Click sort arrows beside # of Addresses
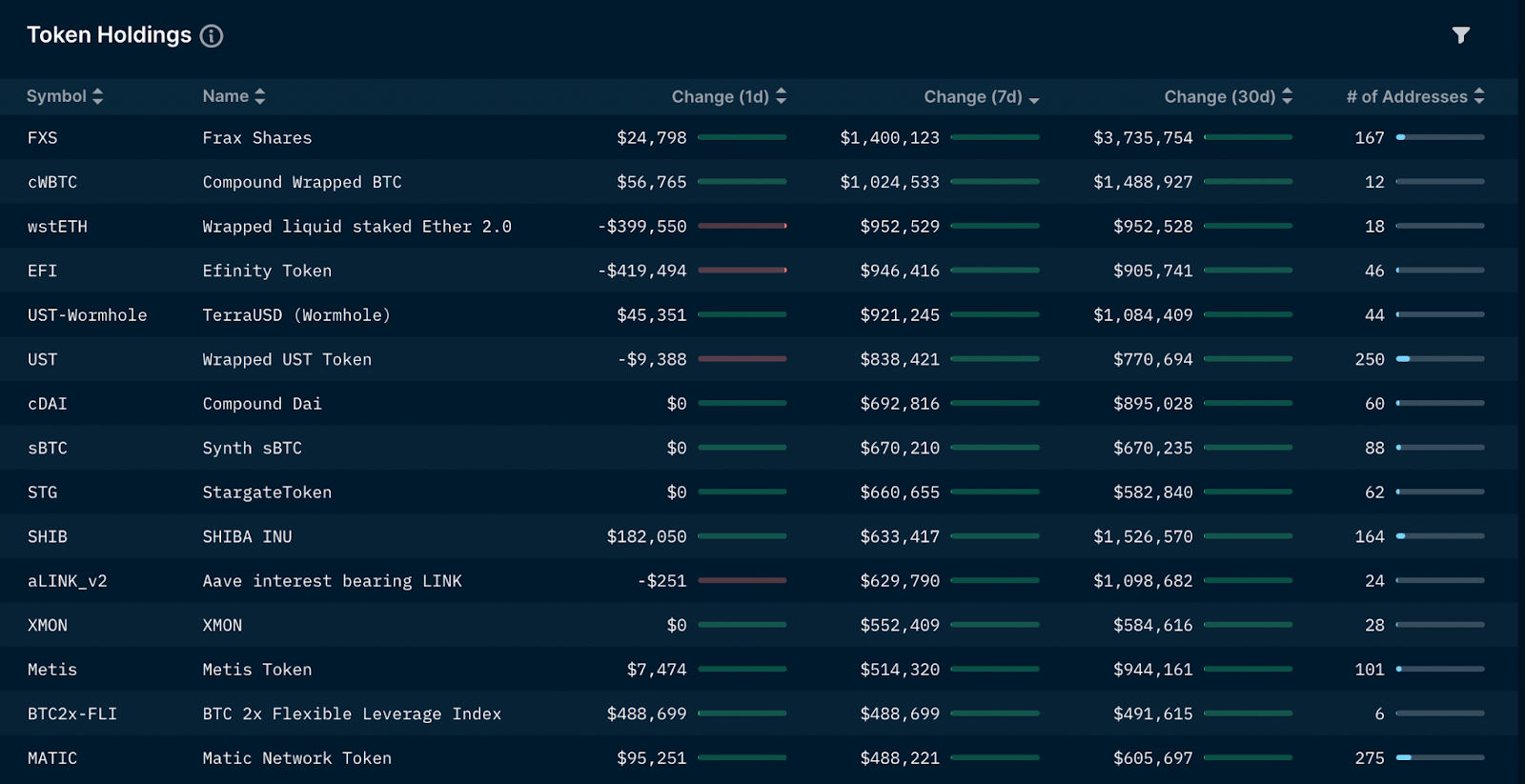Screen dimensions: 1525x784 pyautogui.click(x=1479, y=96)
